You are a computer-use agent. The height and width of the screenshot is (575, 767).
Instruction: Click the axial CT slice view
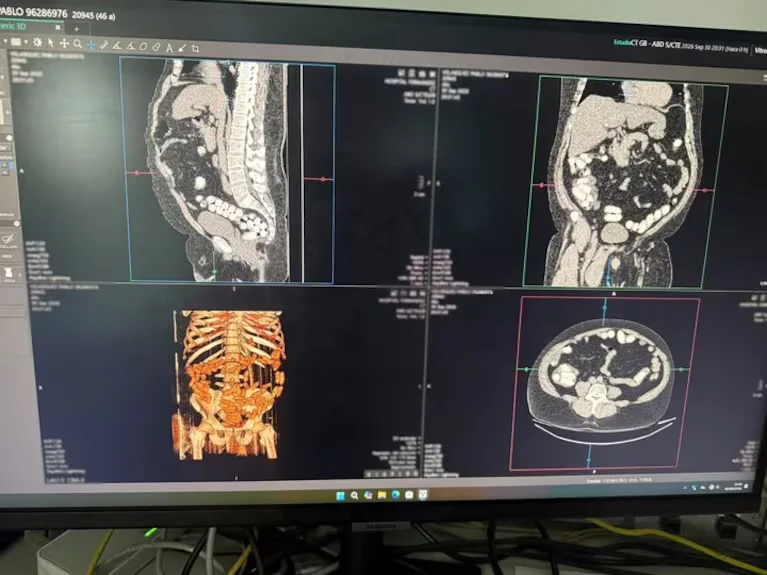(605, 383)
